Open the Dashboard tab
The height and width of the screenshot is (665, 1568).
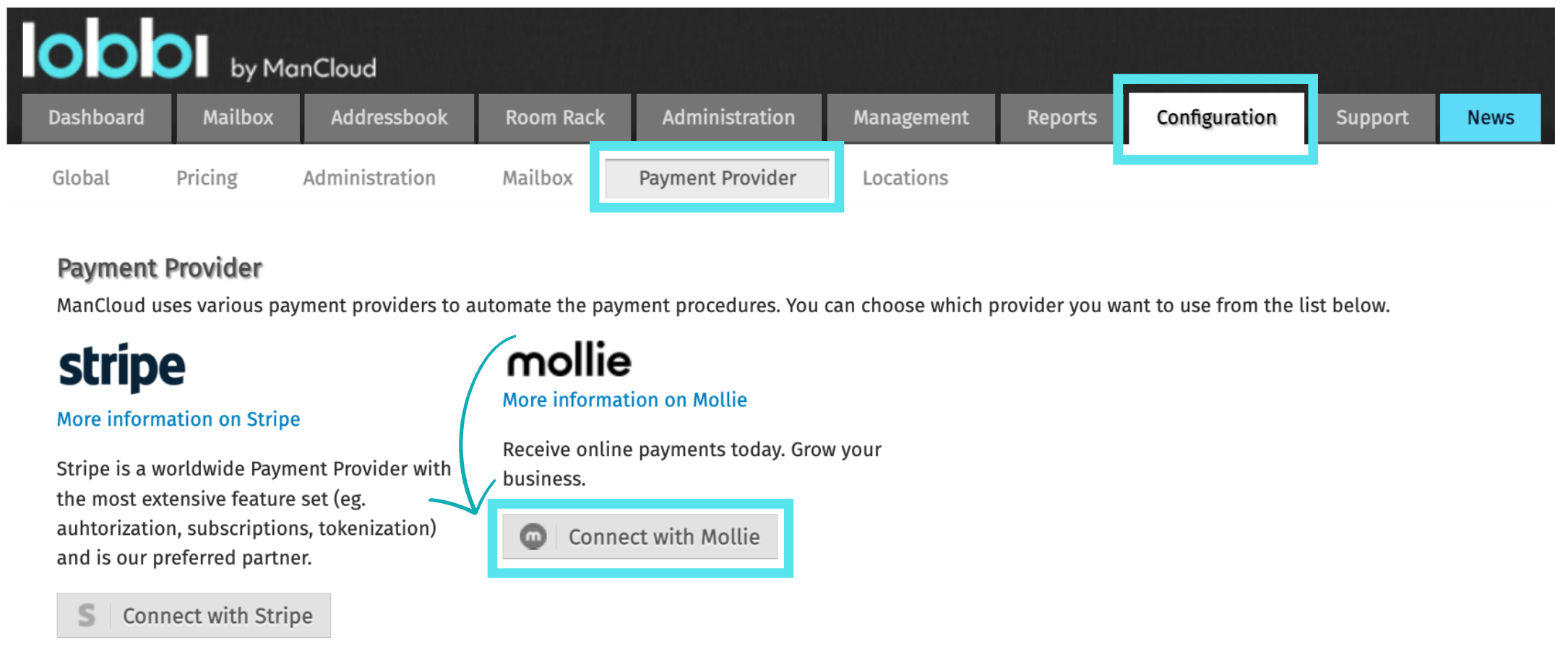click(x=96, y=118)
